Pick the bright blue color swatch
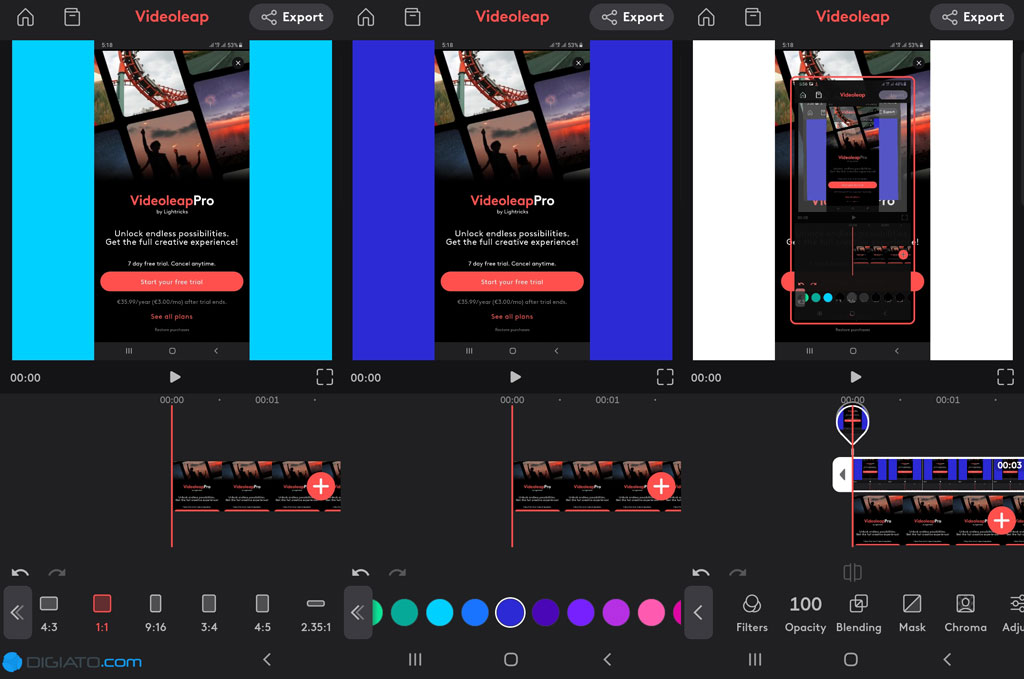The width and height of the screenshot is (1024, 679). (x=475, y=612)
